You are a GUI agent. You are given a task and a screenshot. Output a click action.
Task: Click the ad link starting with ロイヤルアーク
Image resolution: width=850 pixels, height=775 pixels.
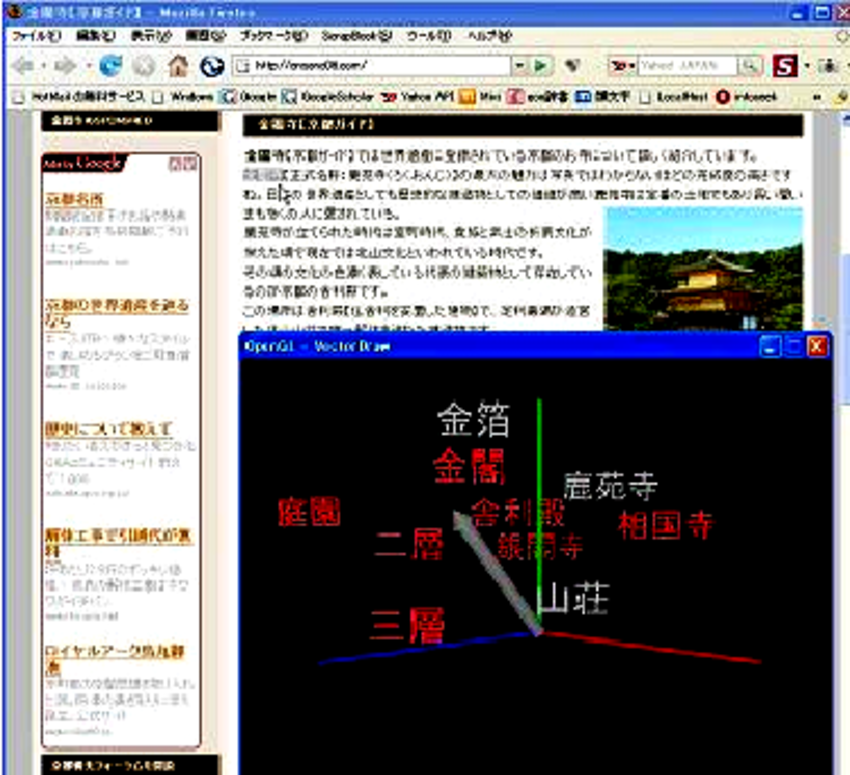[115, 659]
